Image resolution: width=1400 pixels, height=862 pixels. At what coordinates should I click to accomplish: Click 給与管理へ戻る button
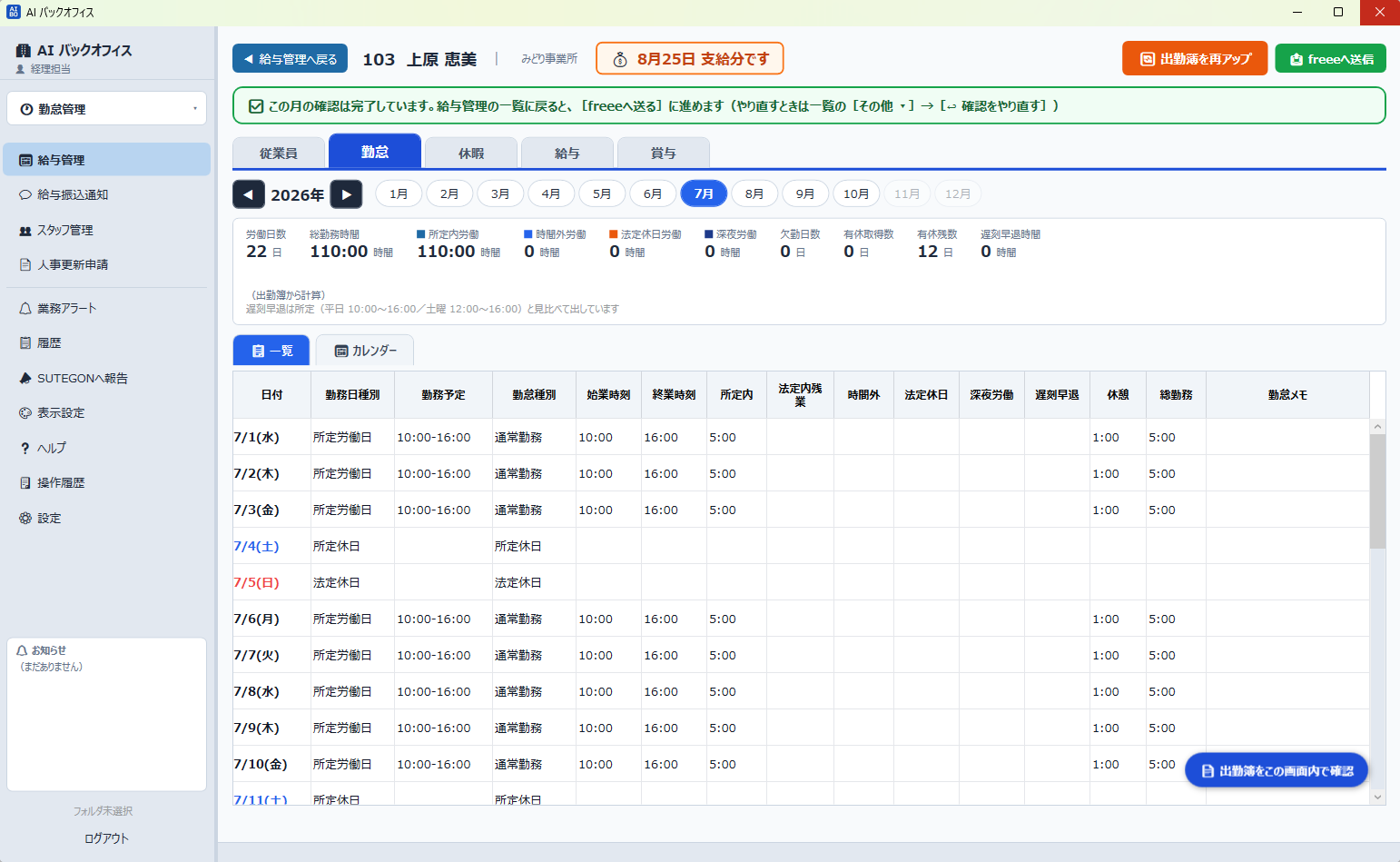(x=291, y=59)
